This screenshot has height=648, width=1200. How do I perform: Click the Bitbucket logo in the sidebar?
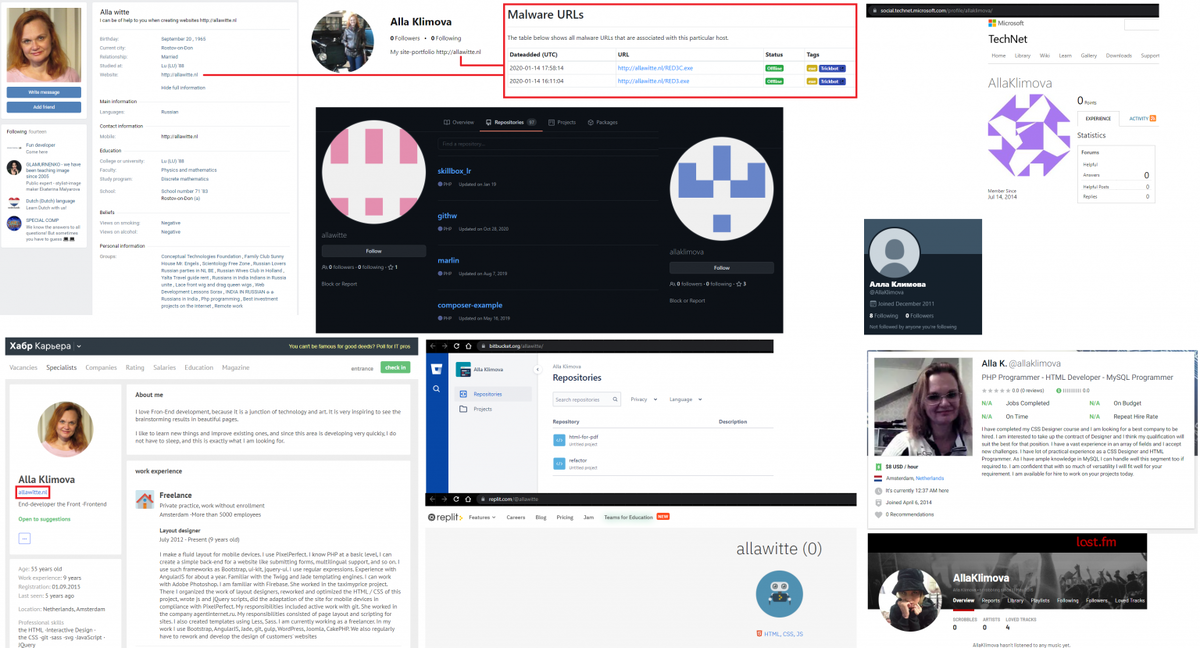pyautogui.click(x=436, y=369)
